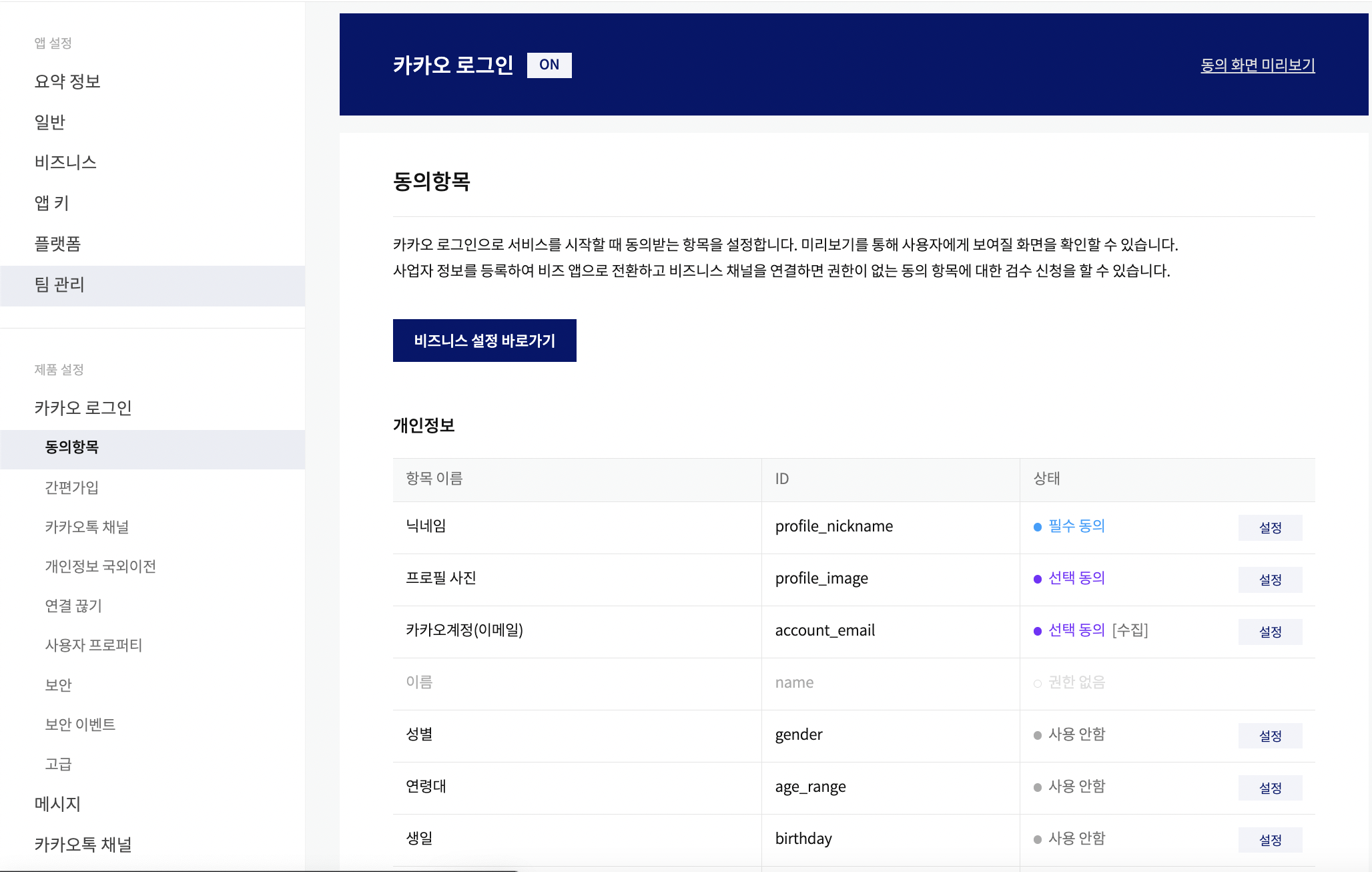Screen dimensions: 1372x872
Task: Click 동의항목 page heading
Action: (432, 181)
